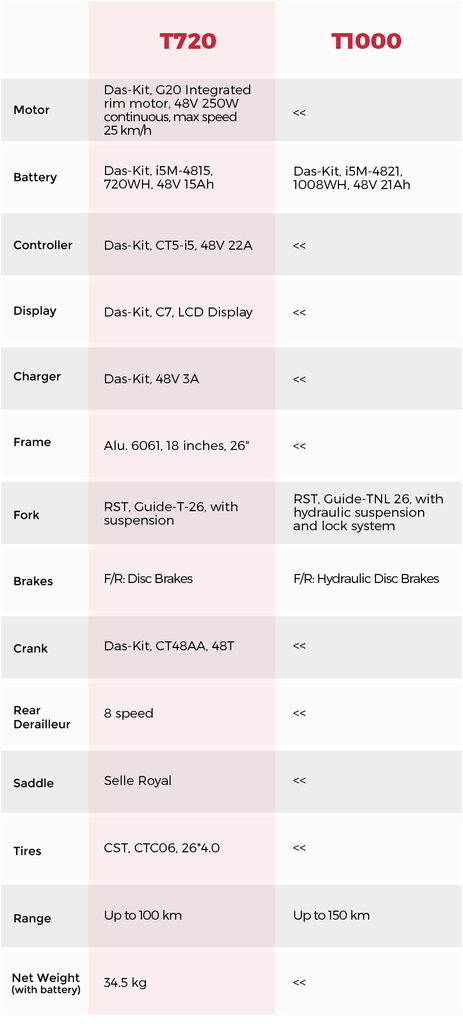This screenshot has height=1024, width=463.
Task: Select the Controller row label
Action: [42, 245]
